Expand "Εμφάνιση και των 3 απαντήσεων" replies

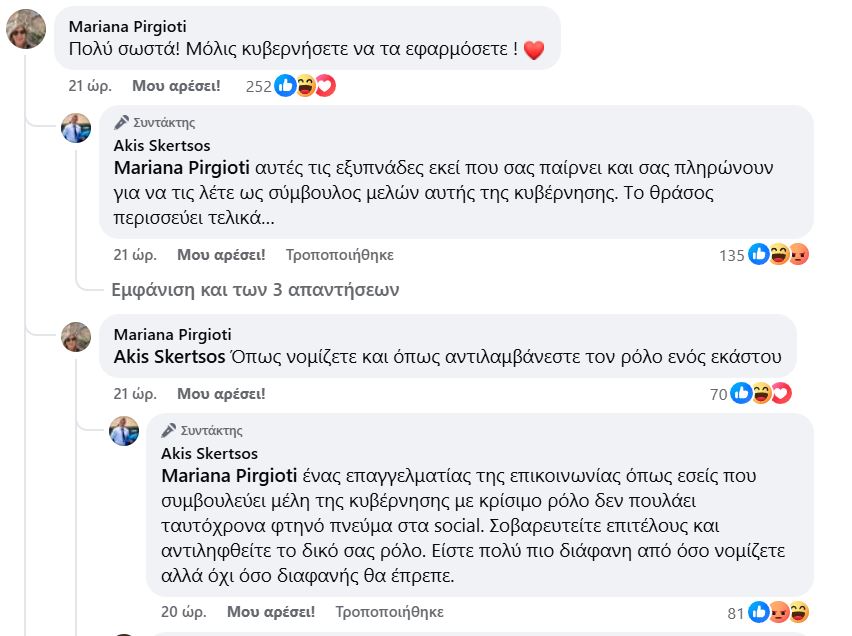coord(255,290)
